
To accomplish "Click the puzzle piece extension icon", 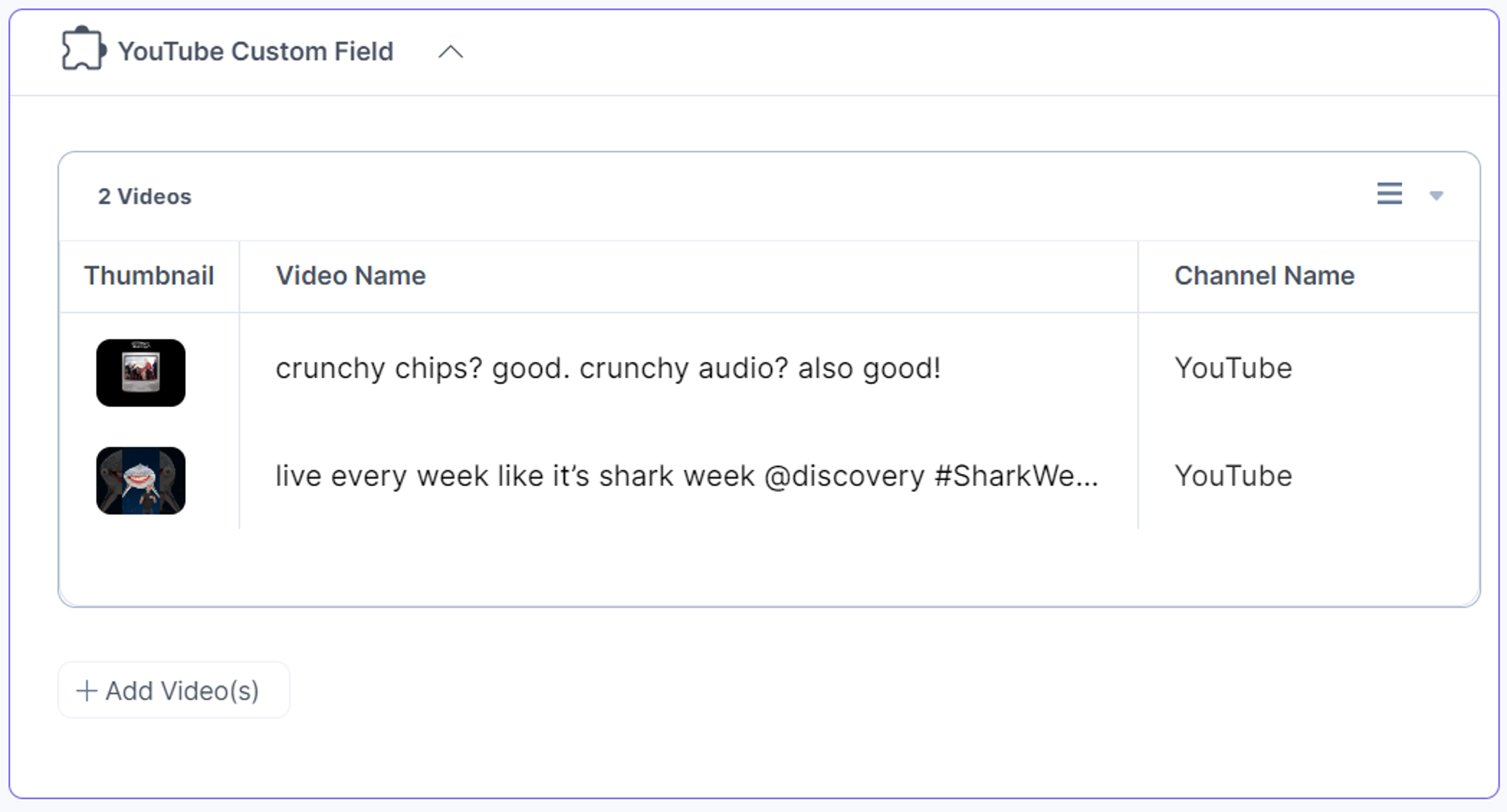I will point(84,49).
